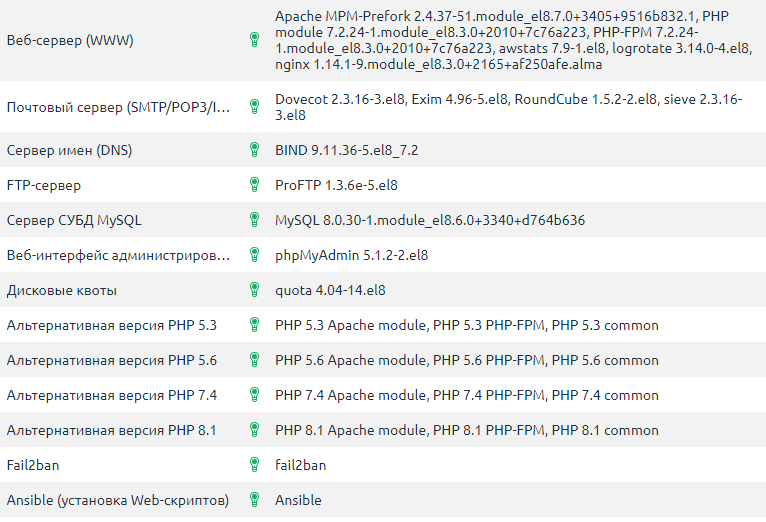This screenshot has height=522, width=766.
Task: Click the bulb icon for Альтернативная версия PHP 5.3
Action: click(254, 325)
